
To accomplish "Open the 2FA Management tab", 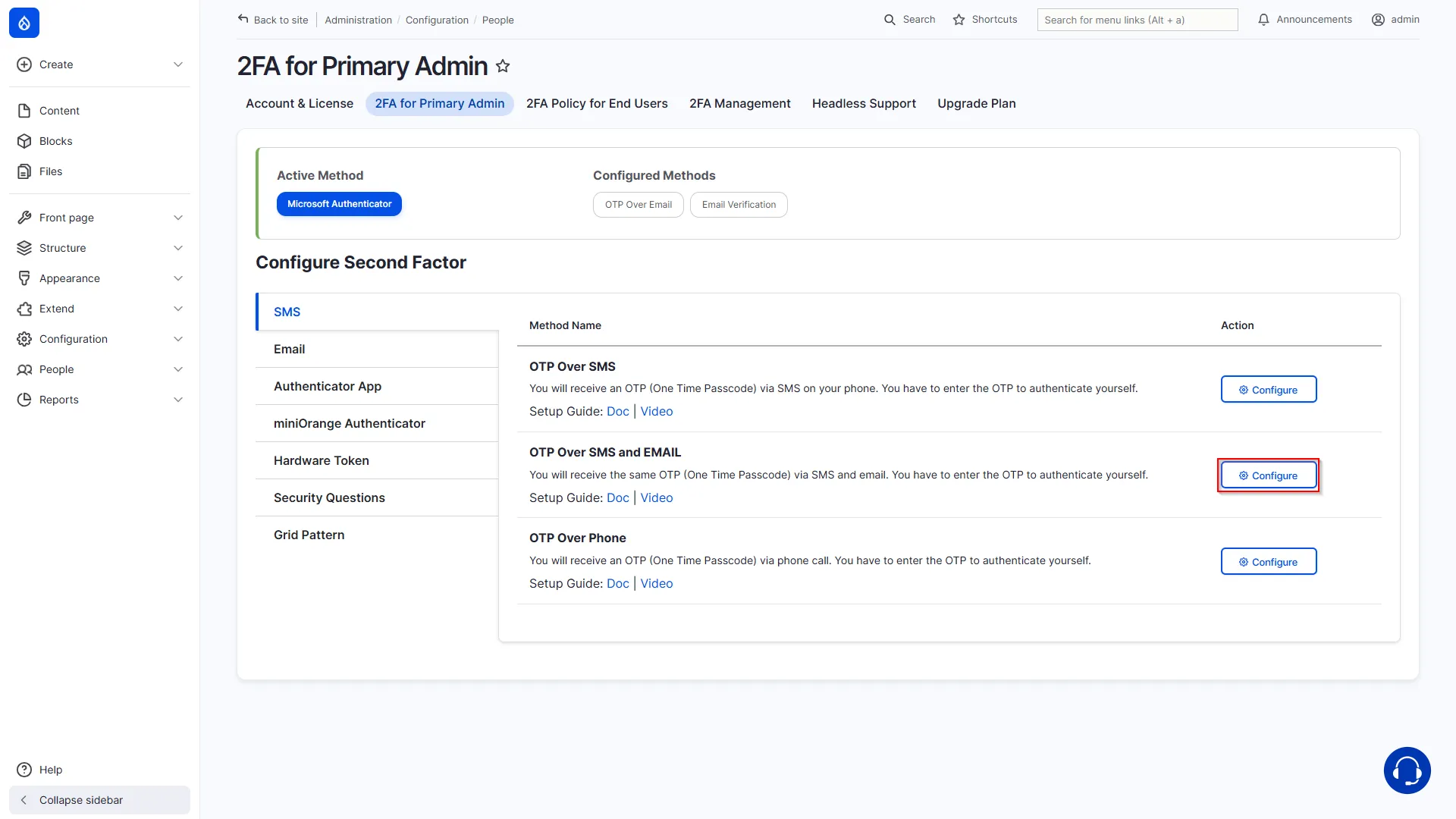I will click(x=740, y=104).
